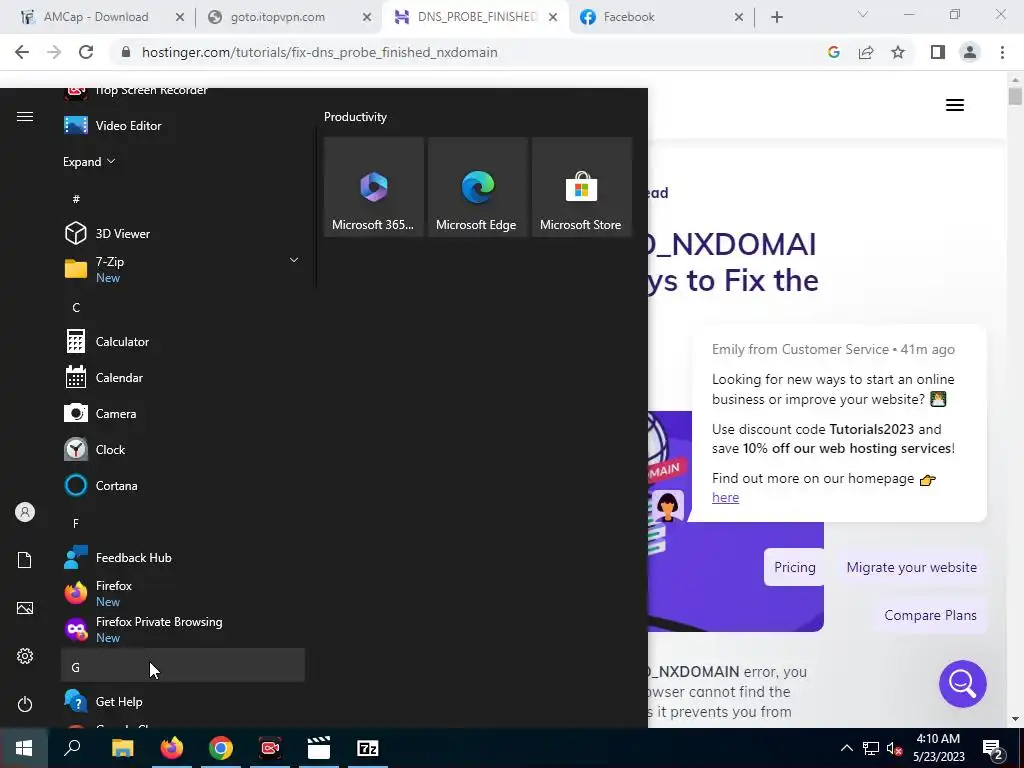Open 7-Zip from the taskbar
Image resolution: width=1024 pixels, height=768 pixels.
click(x=368, y=748)
